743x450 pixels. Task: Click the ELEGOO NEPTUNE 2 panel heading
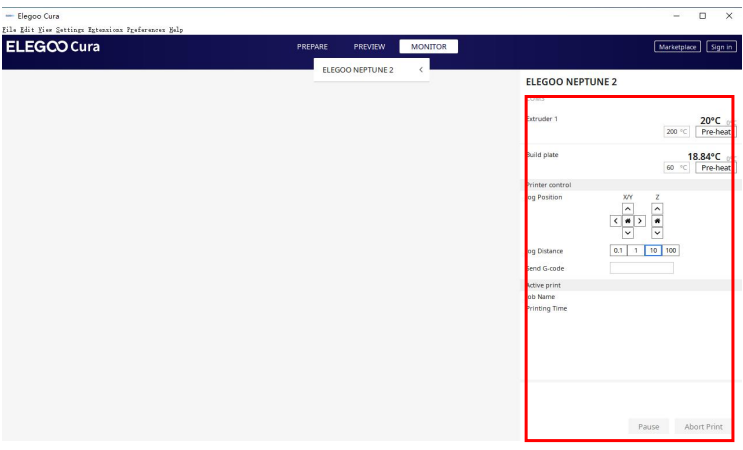(x=571, y=82)
